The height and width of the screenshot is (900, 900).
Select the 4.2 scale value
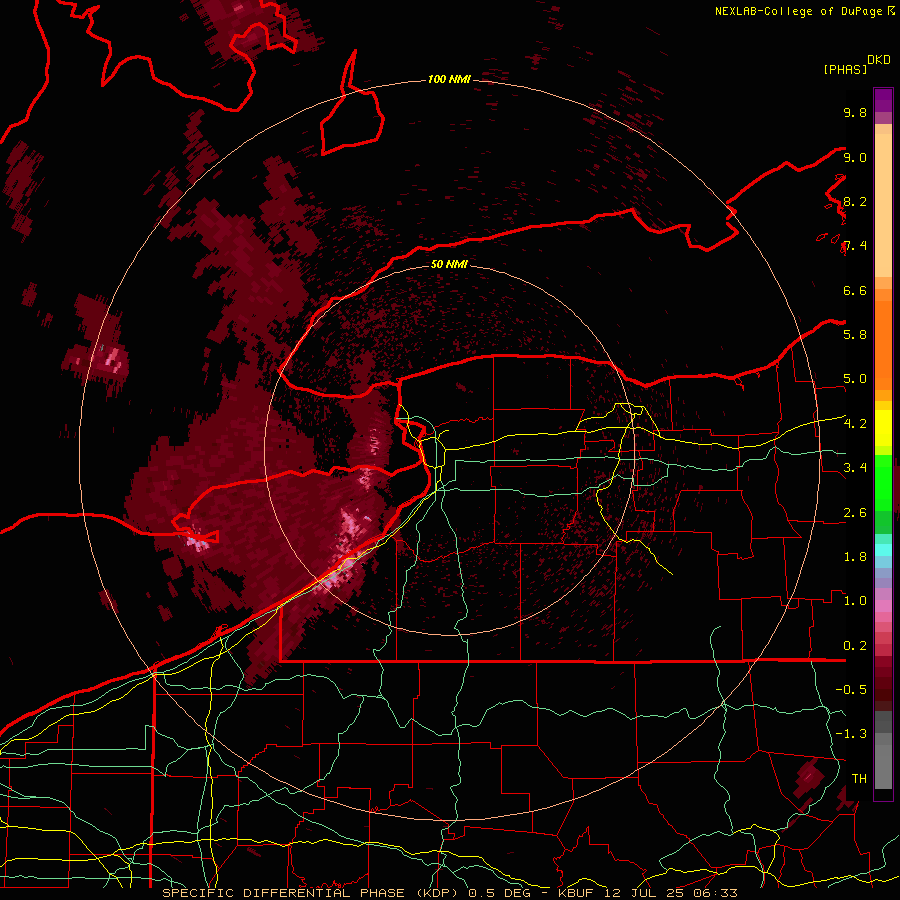pyautogui.click(x=855, y=423)
